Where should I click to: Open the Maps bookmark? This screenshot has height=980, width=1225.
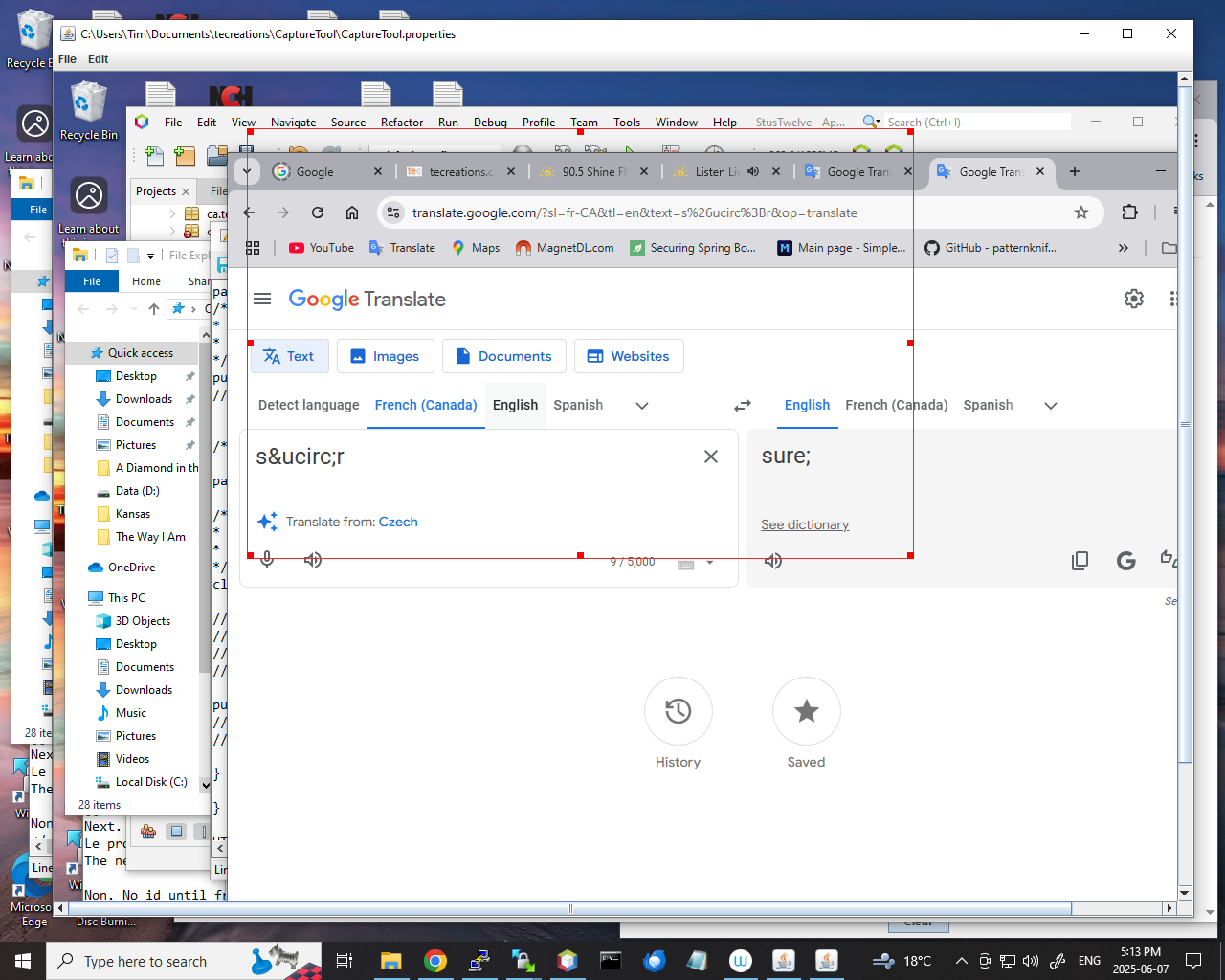tap(476, 247)
